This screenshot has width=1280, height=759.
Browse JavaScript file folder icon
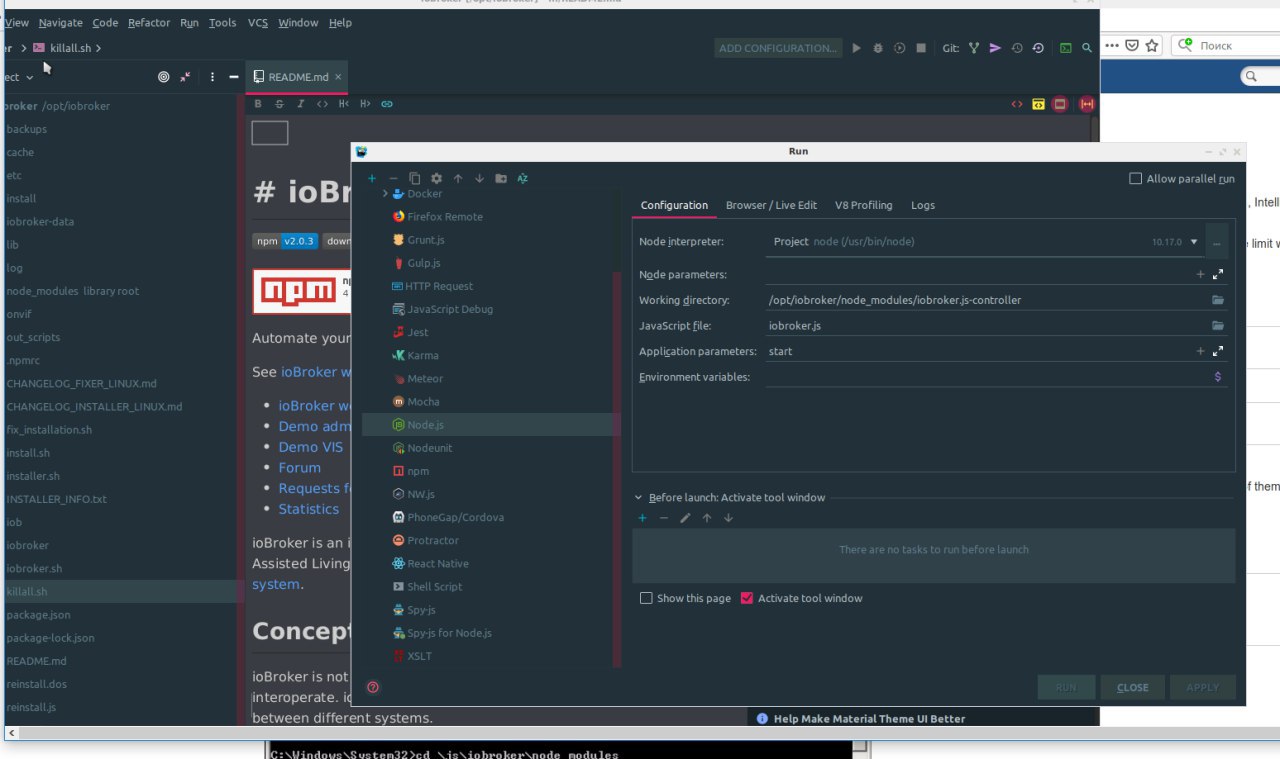[x=1217, y=326]
